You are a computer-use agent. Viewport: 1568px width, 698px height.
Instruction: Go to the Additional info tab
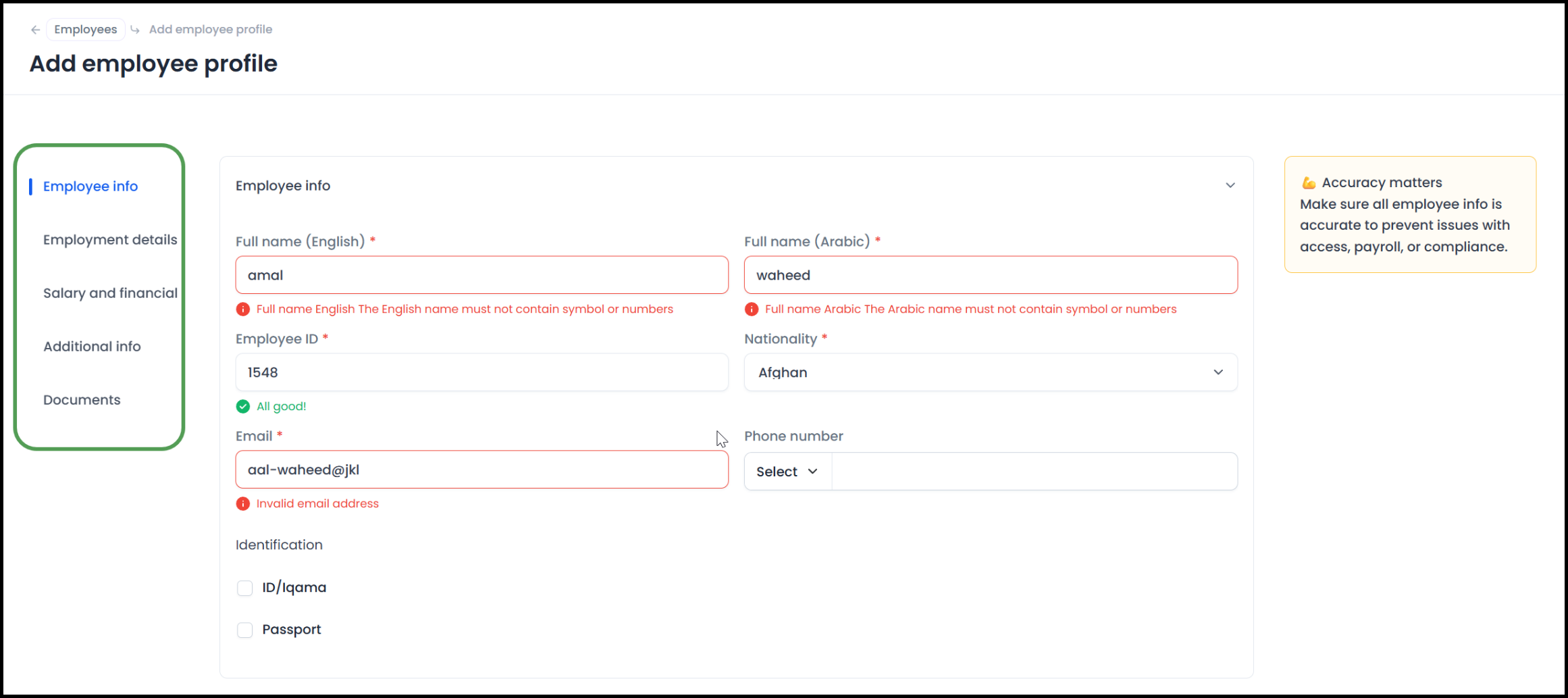pos(92,347)
